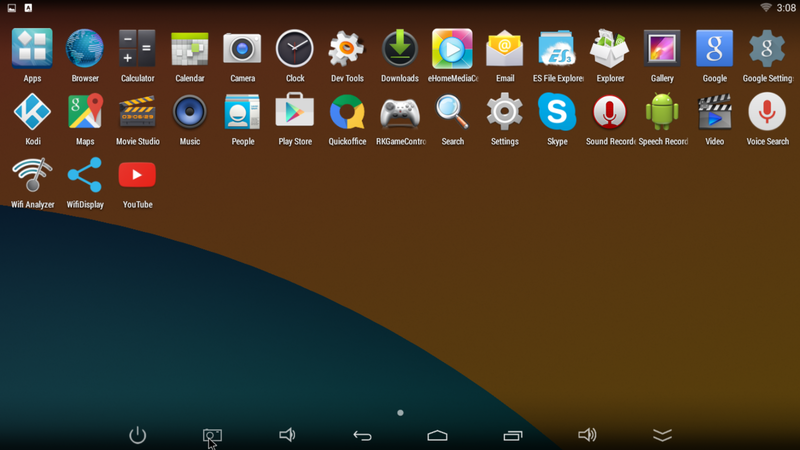Launch Skype
800x450 pixels.
(x=557, y=112)
